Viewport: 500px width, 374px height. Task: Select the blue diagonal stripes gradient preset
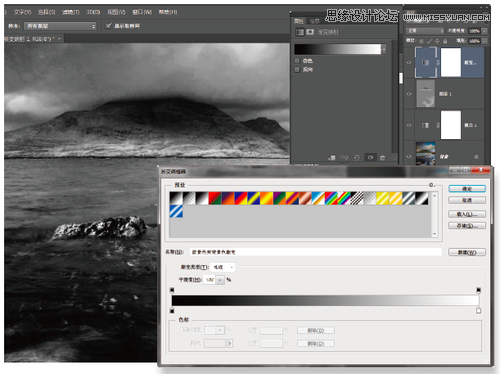point(176,211)
